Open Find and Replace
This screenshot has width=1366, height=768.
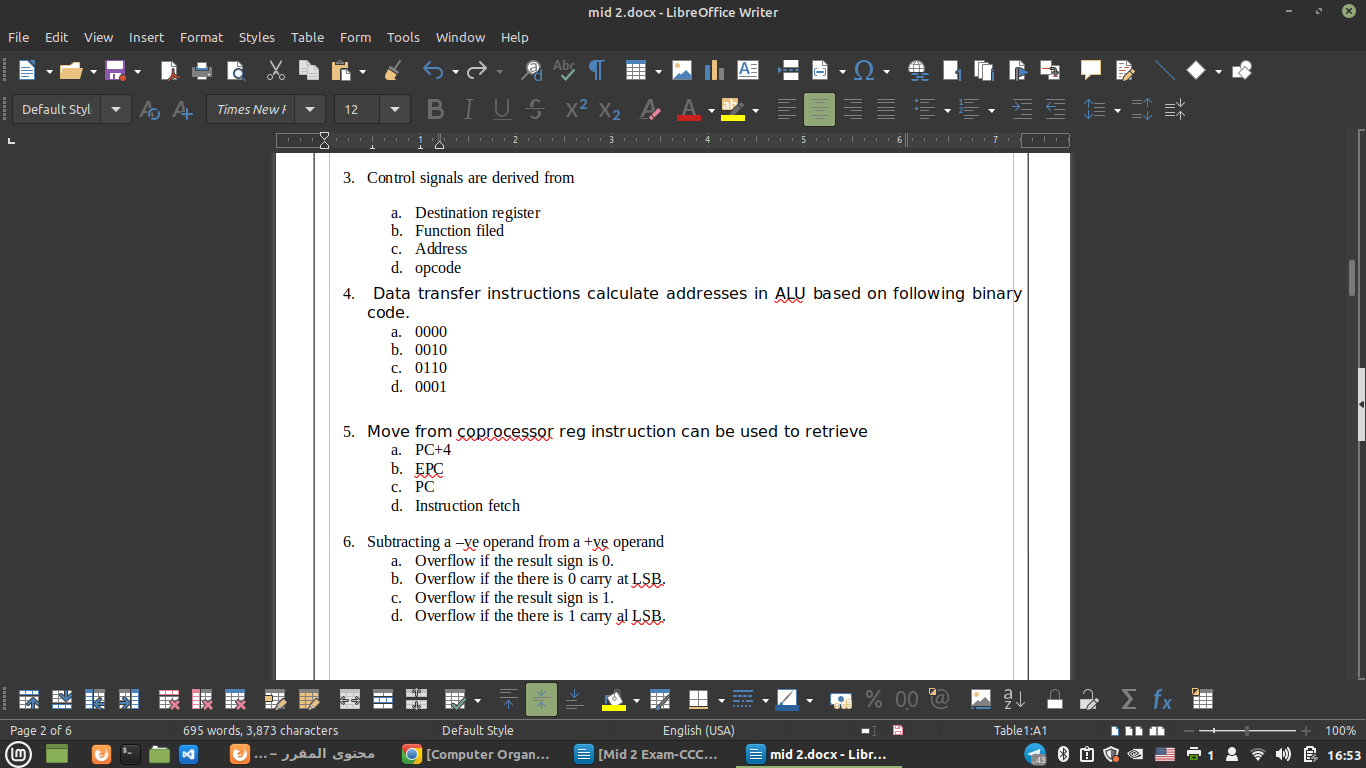tap(531, 70)
